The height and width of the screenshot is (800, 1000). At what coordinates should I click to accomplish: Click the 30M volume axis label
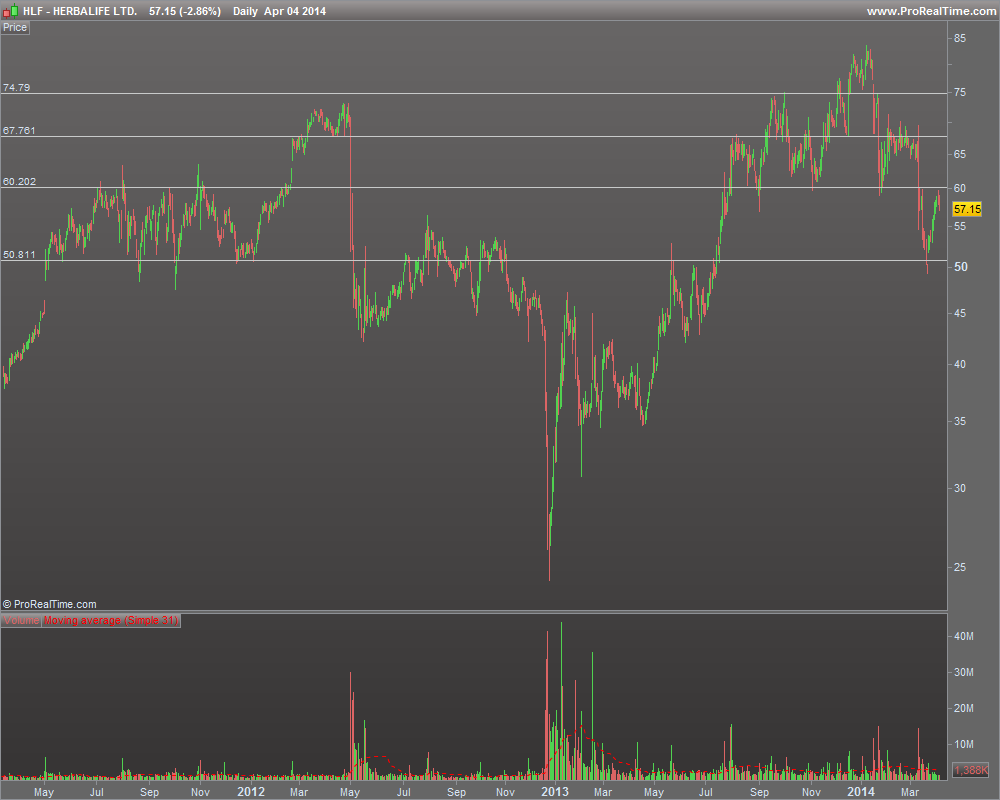pyautogui.click(x=964, y=672)
